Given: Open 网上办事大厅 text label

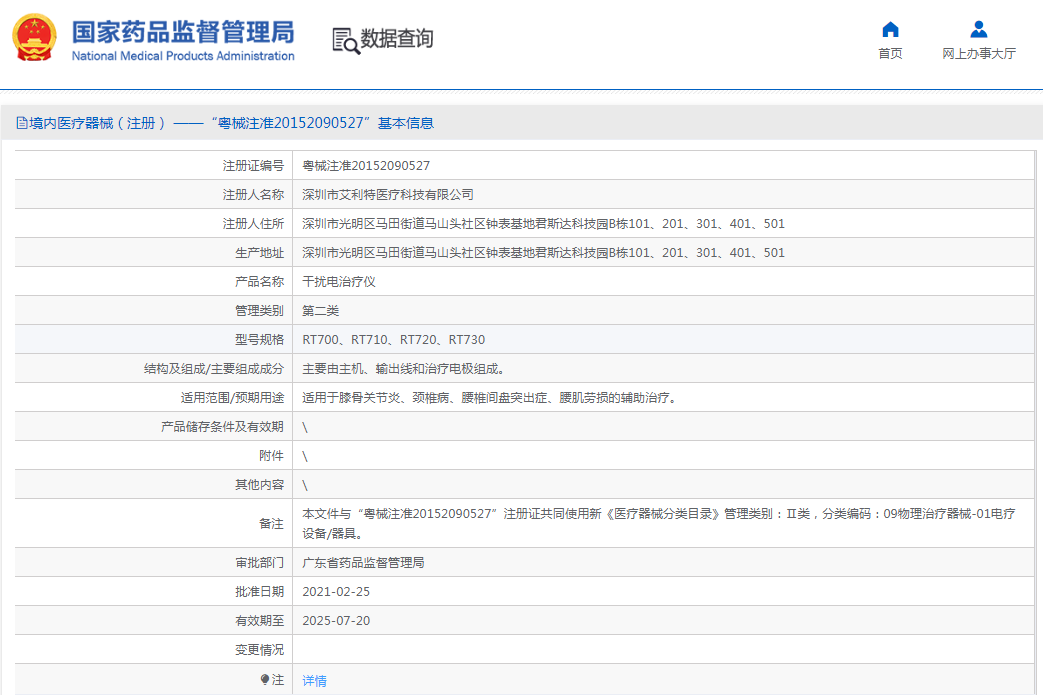Looking at the screenshot, I should [x=978, y=54].
